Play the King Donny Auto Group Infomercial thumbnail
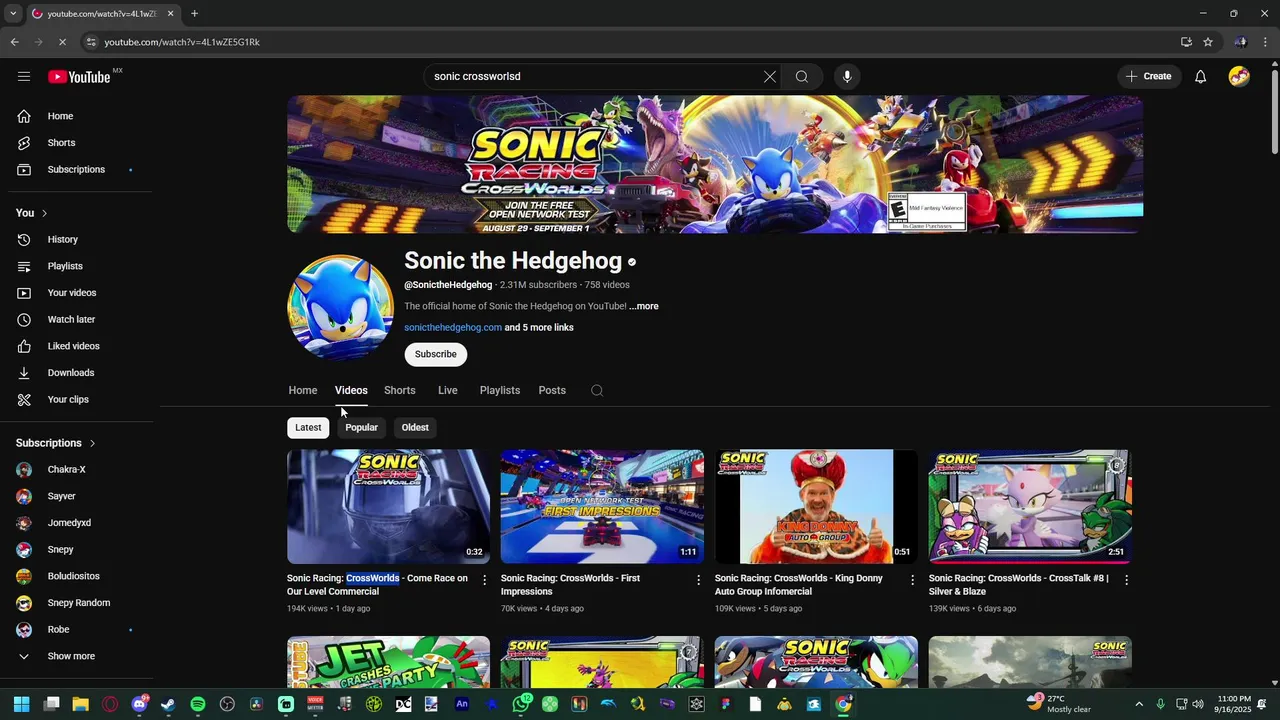Image resolution: width=1280 pixels, height=720 pixels. 816,507
